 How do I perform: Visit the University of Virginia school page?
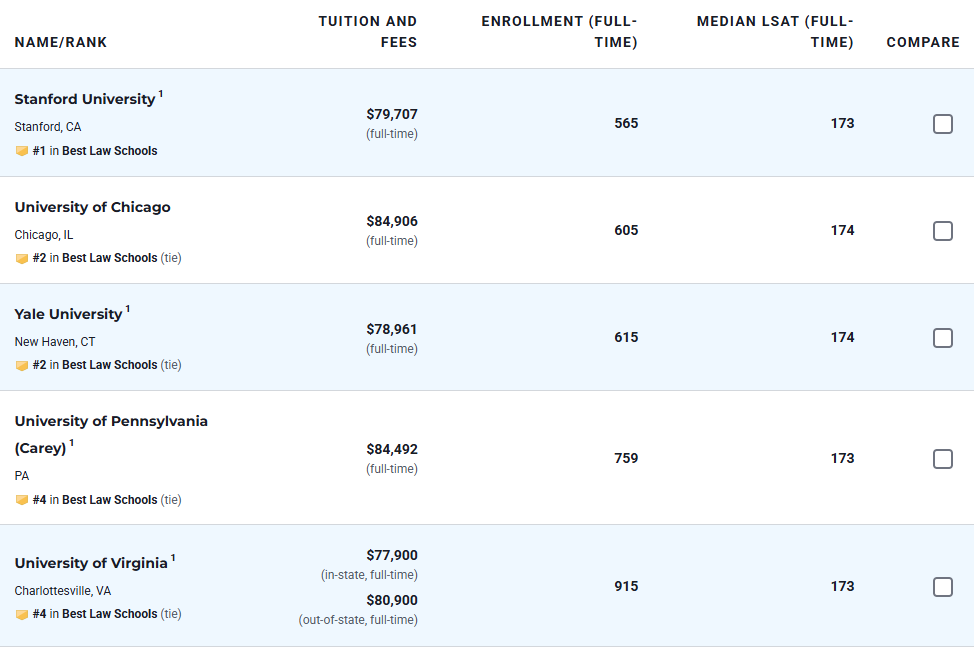point(91,563)
